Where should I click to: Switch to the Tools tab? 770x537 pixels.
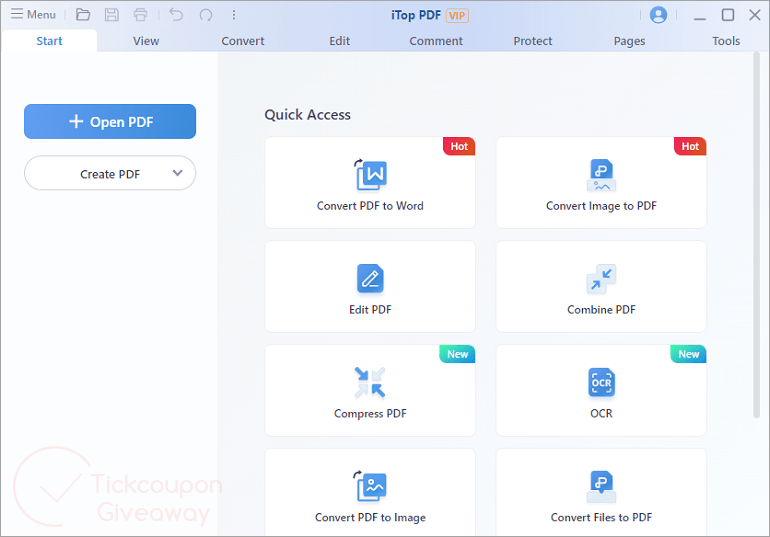(726, 41)
